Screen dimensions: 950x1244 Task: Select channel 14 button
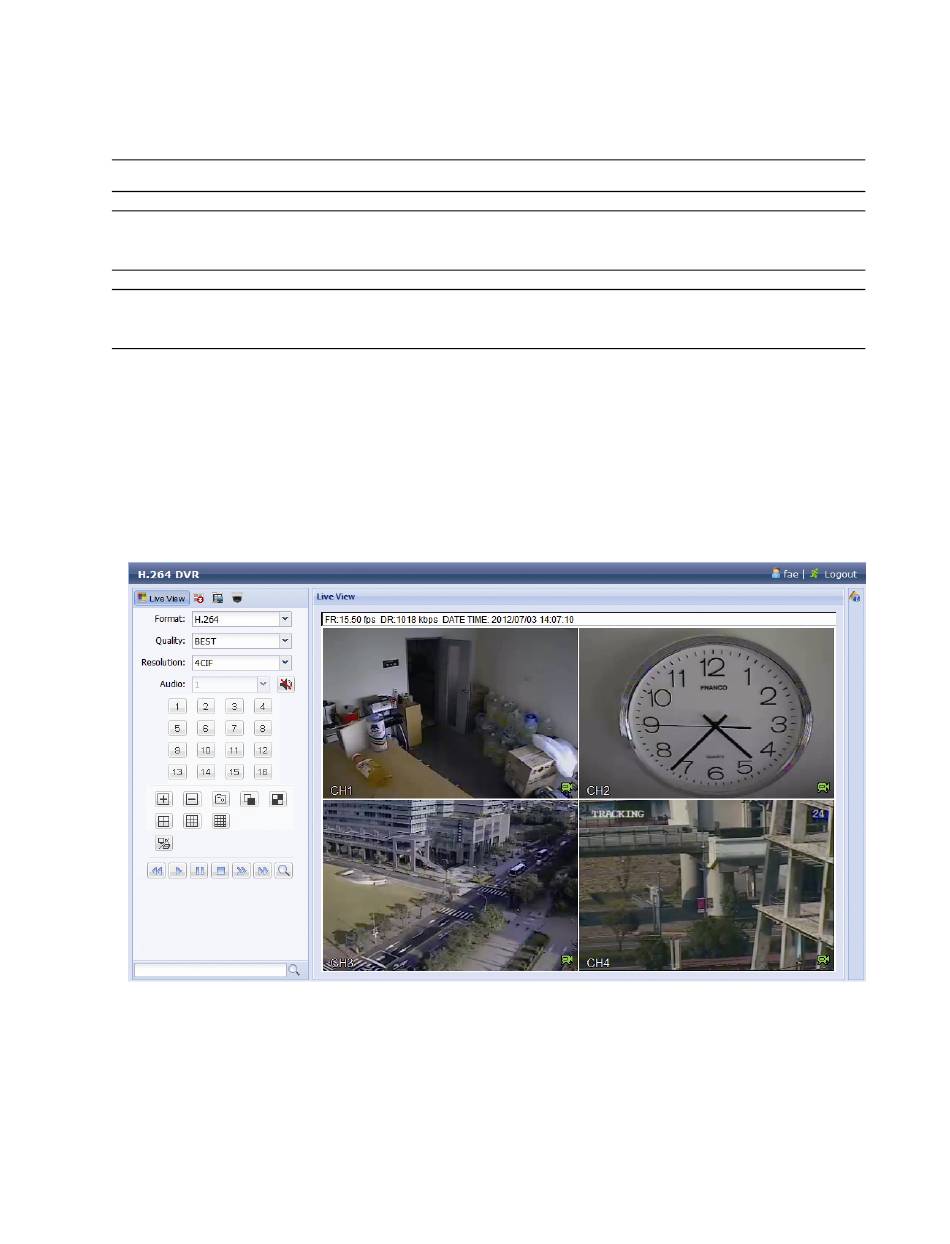(206, 772)
